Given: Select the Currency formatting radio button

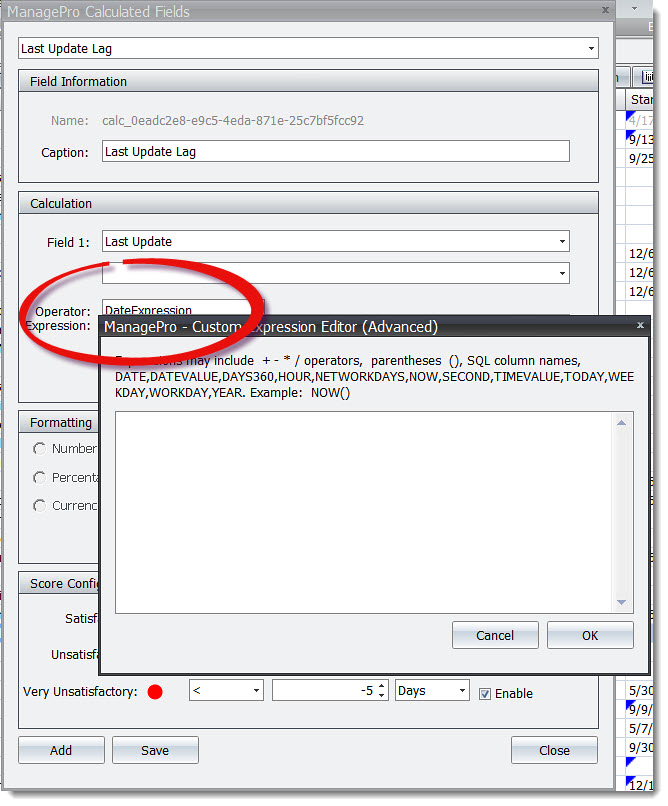Looking at the screenshot, I should (40, 506).
